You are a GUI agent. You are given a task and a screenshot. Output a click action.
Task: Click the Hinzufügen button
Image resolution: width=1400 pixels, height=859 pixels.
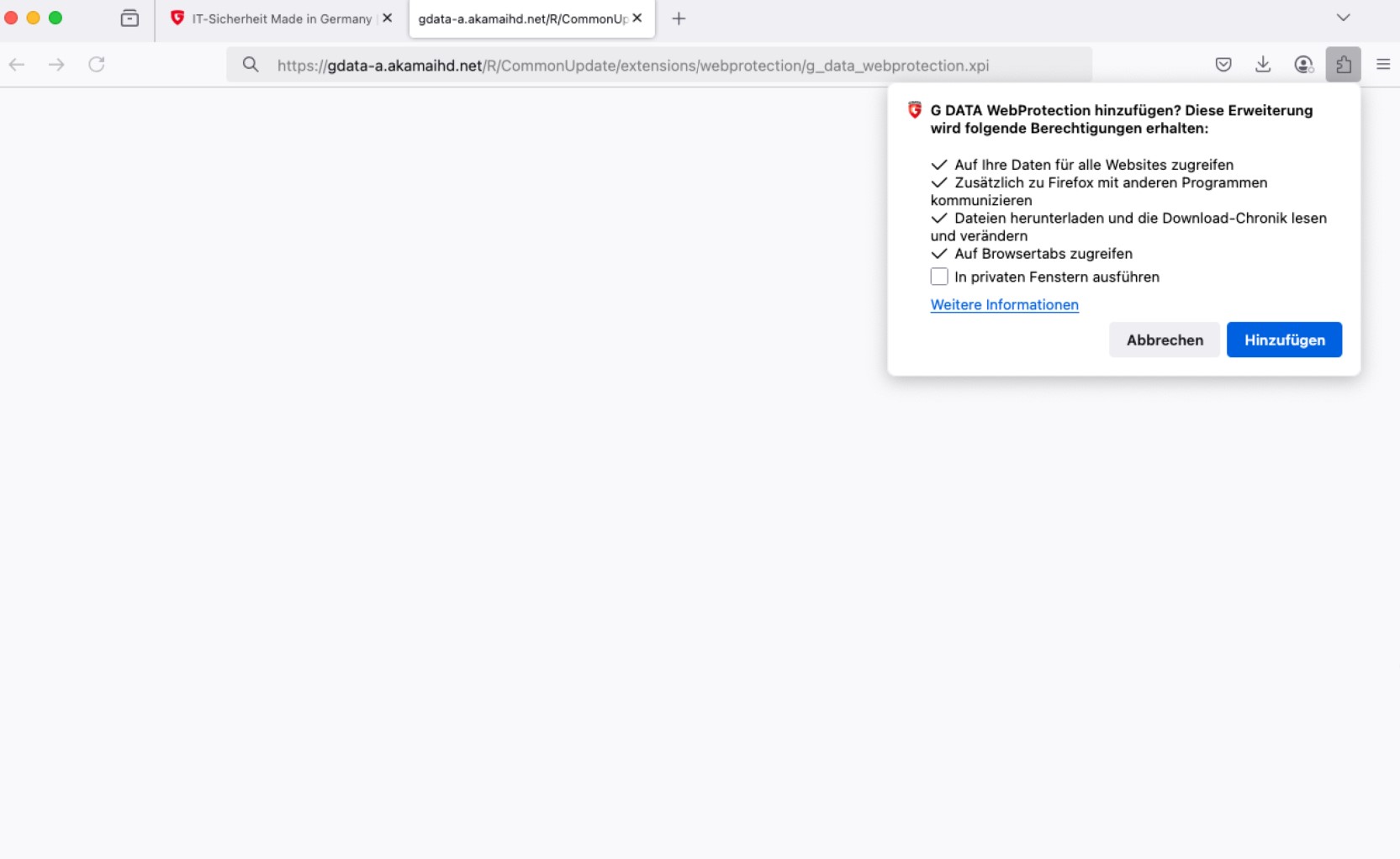tap(1284, 340)
